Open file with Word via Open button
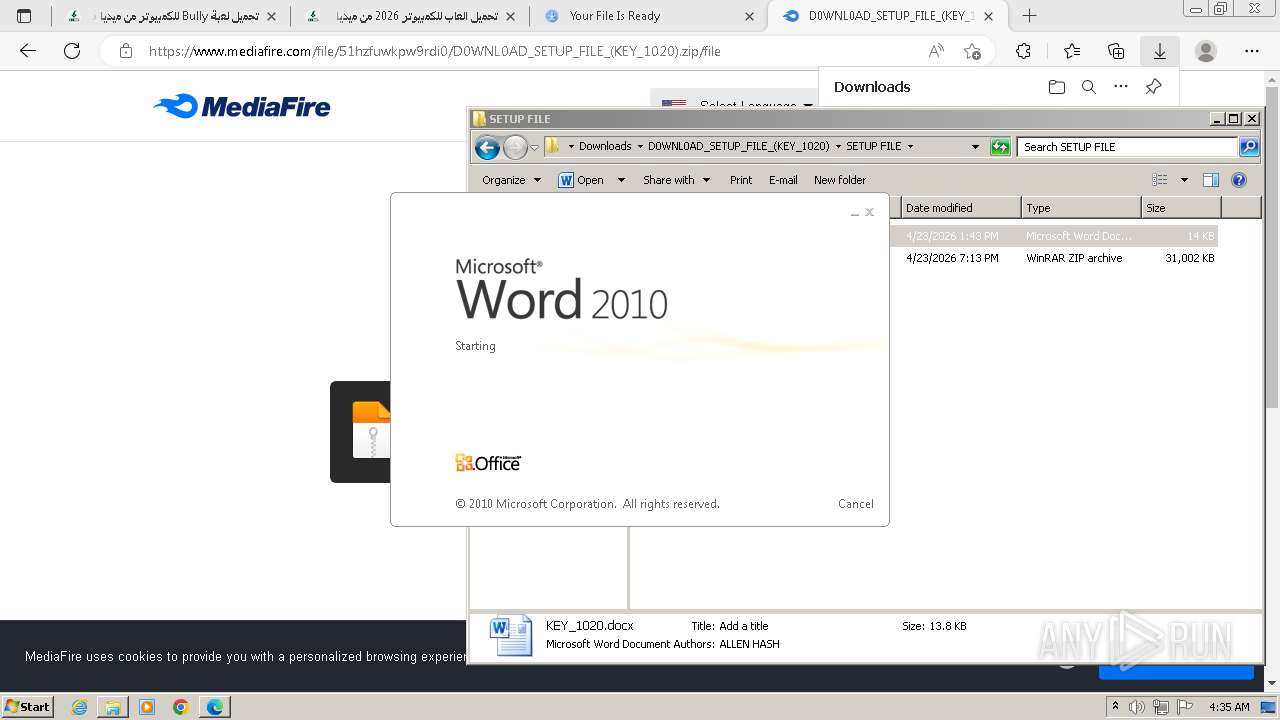Viewport: 1280px width, 720px height. [x=581, y=180]
